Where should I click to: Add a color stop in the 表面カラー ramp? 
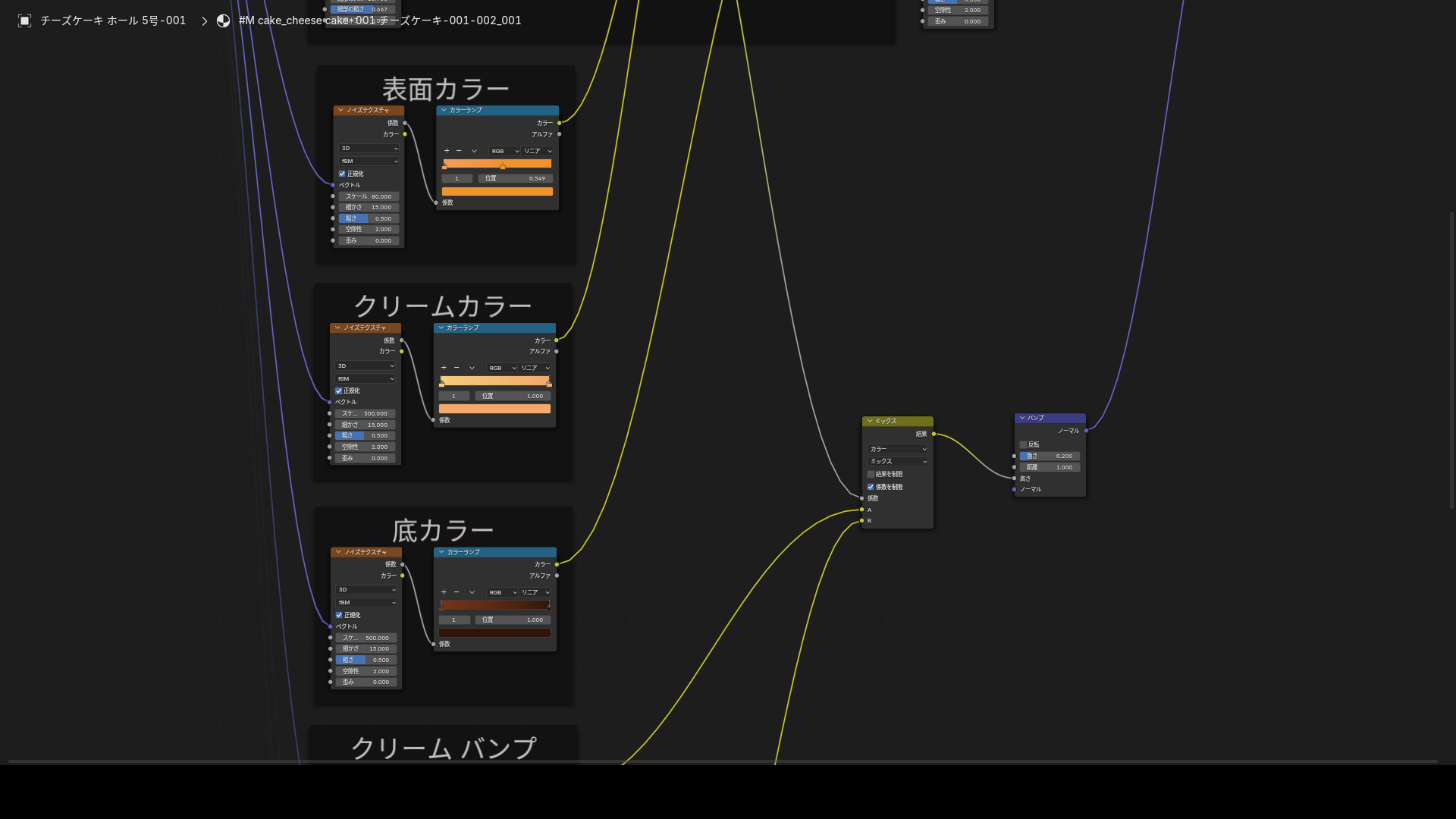tap(447, 151)
